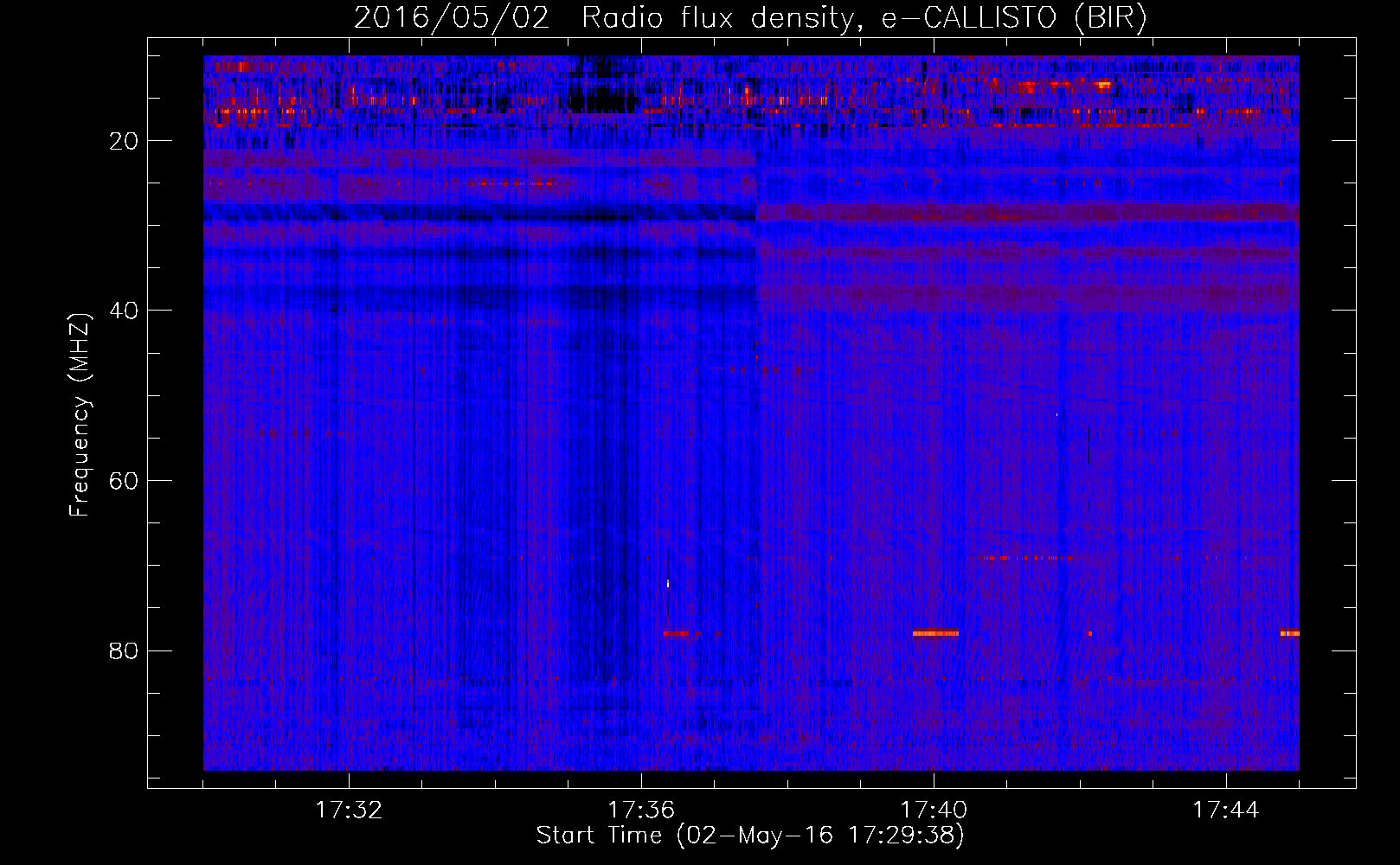
Task: Click the bright burst near 17:40 at 78 MHz
Action: pos(935,633)
